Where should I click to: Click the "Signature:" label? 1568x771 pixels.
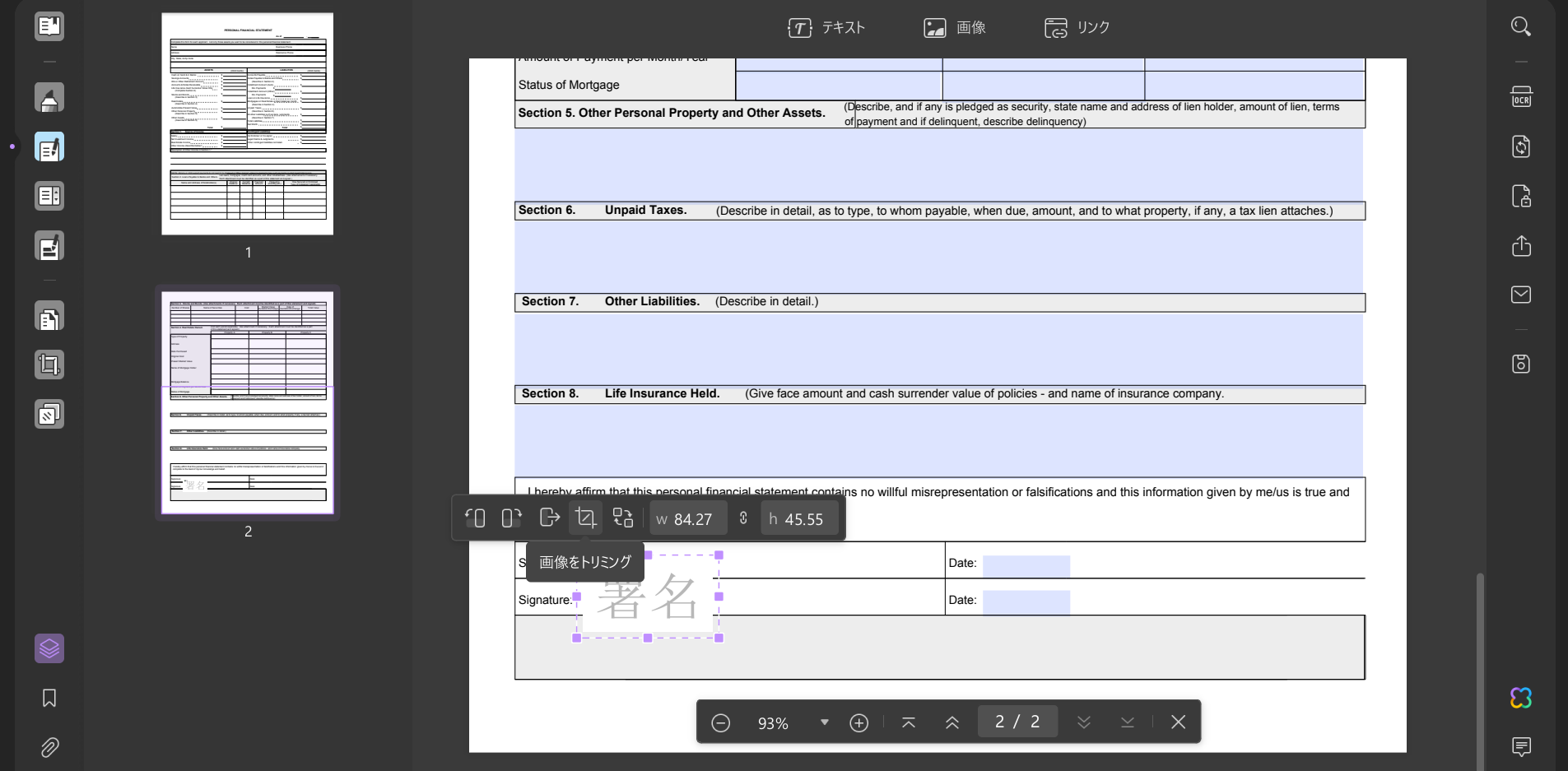point(545,600)
